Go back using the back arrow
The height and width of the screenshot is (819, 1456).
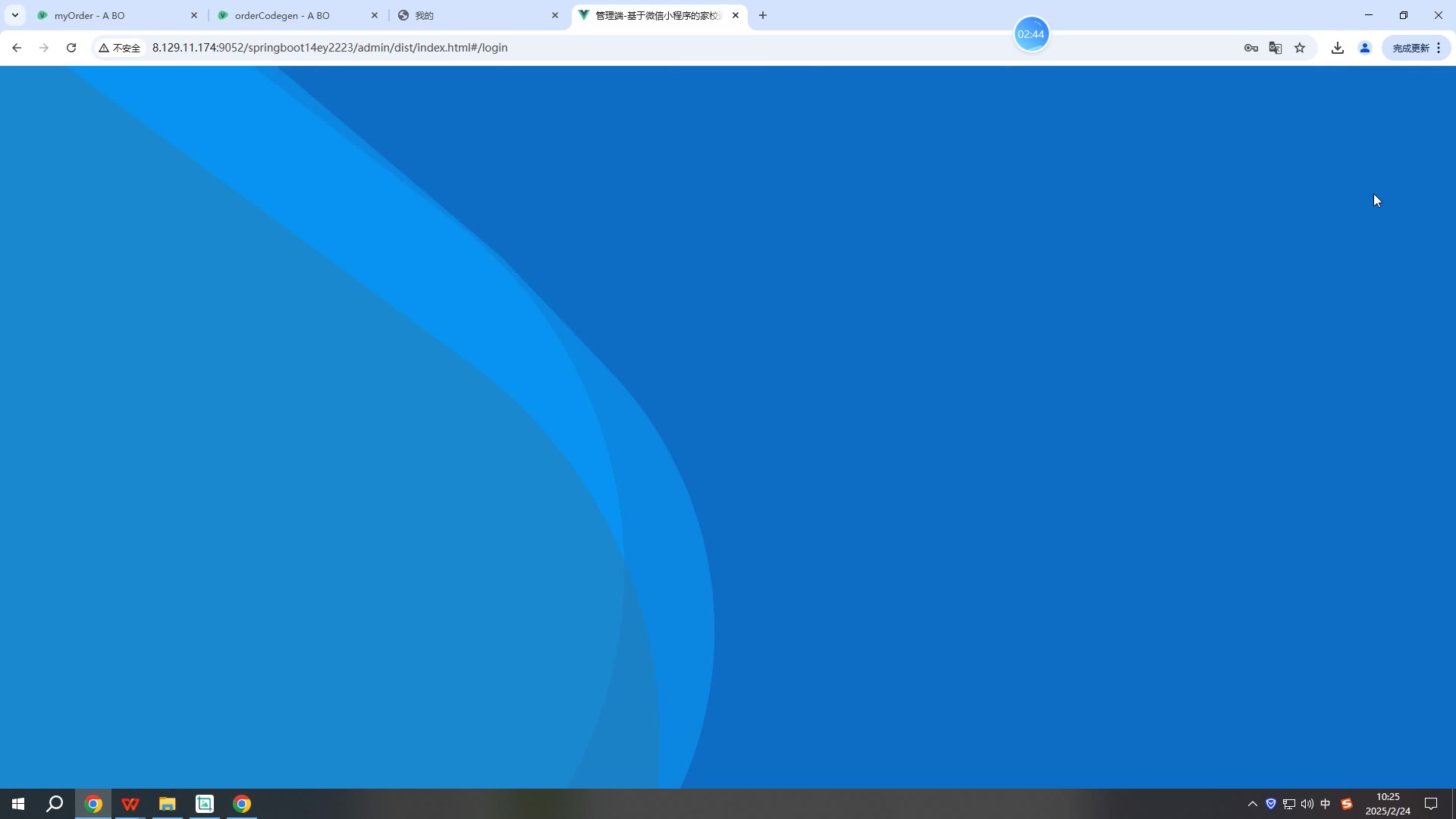coord(17,48)
